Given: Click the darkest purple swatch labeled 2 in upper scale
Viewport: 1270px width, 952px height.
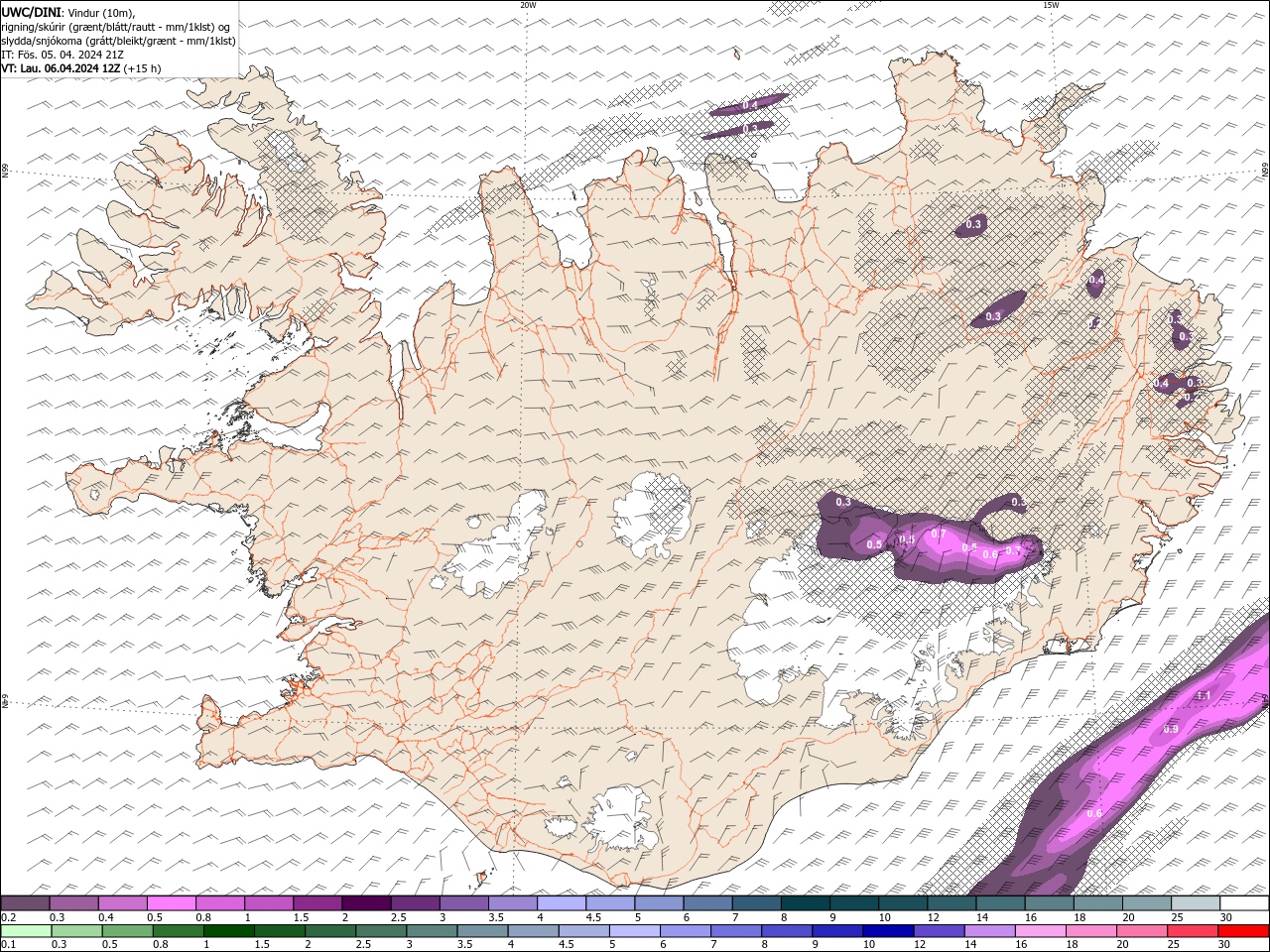Looking at the screenshot, I should tap(366, 903).
